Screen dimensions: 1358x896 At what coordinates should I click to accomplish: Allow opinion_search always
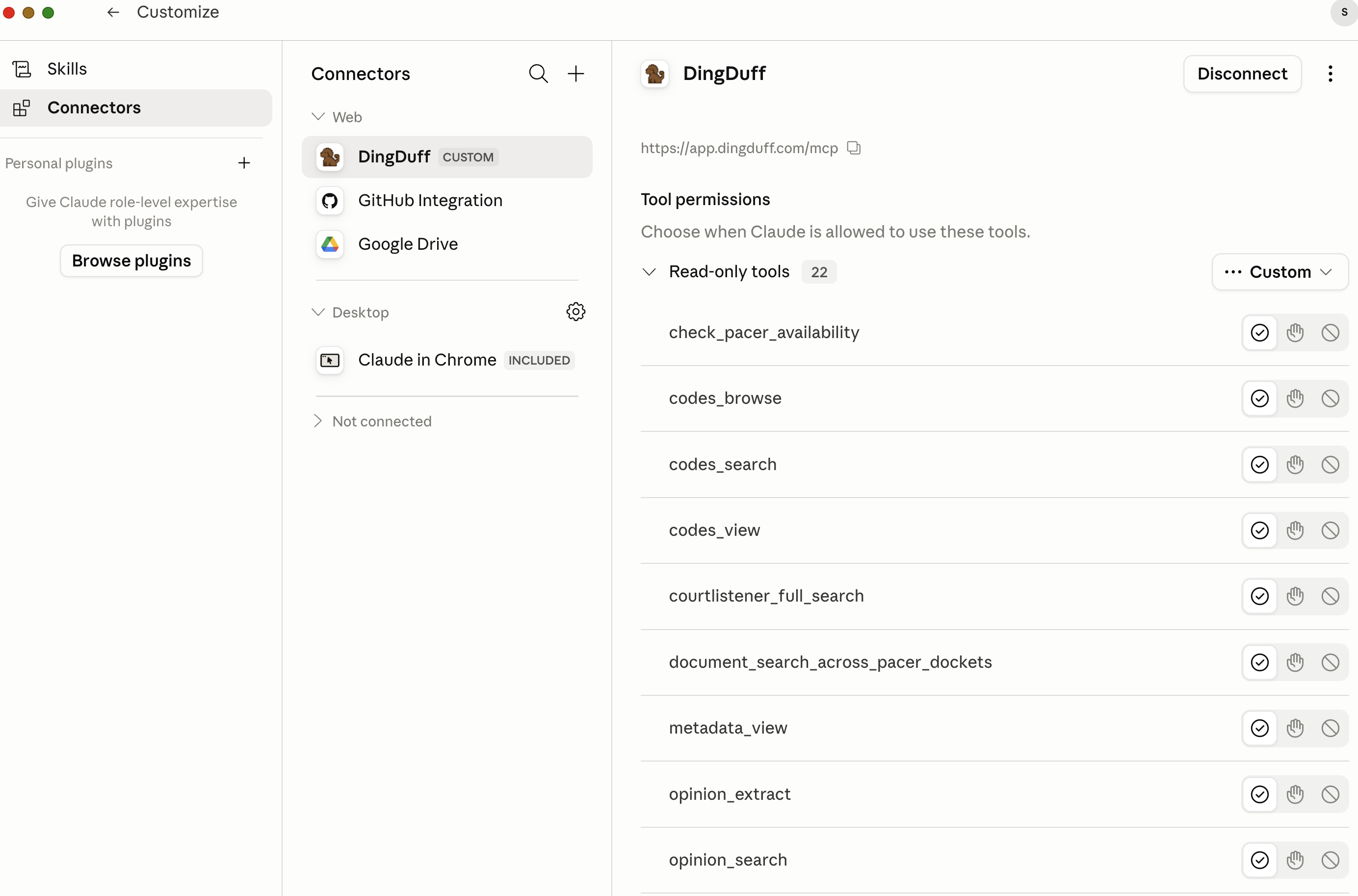1260,861
